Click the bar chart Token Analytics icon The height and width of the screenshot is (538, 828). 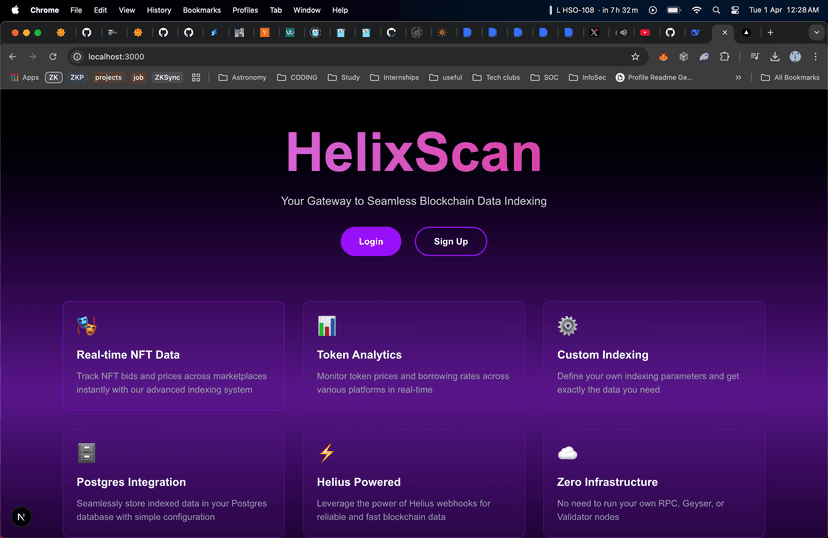327,326
